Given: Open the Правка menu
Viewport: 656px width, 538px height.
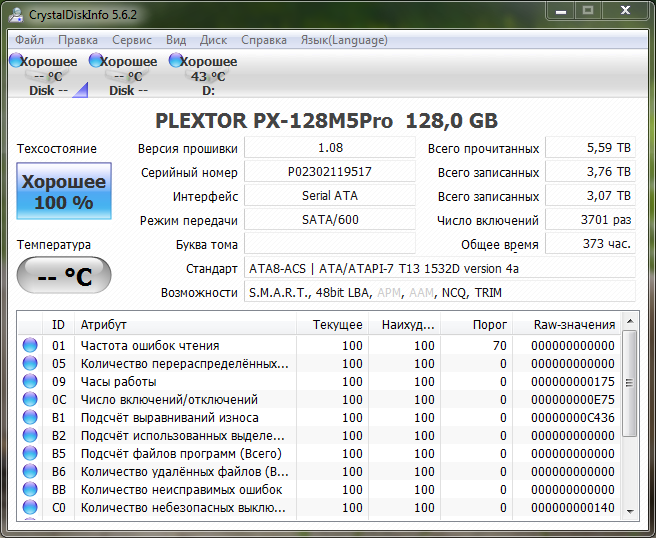Looking at the screenshot, I should pos(78,40).
